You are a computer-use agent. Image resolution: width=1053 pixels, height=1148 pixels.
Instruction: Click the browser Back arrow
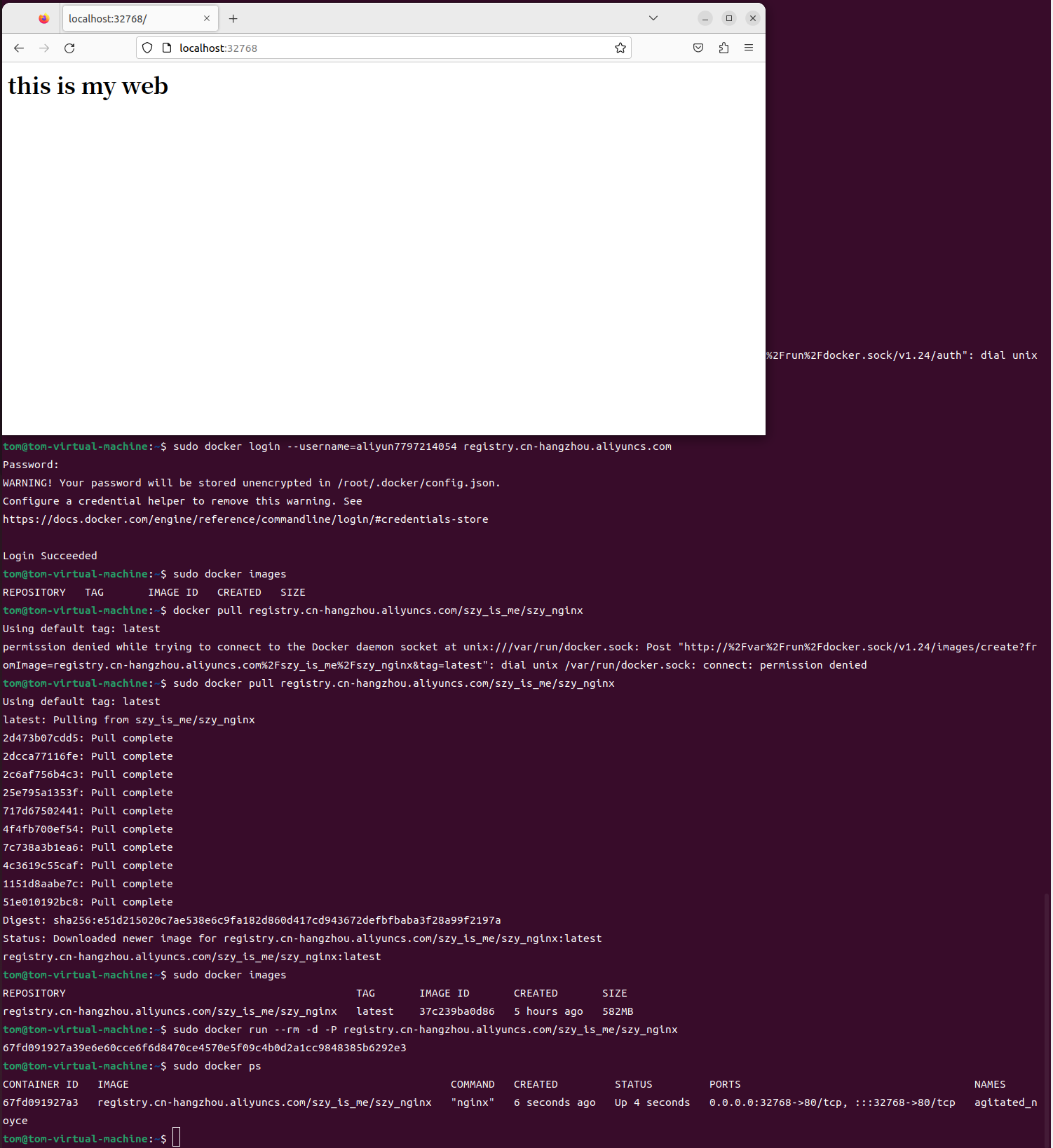coord(19,48)
